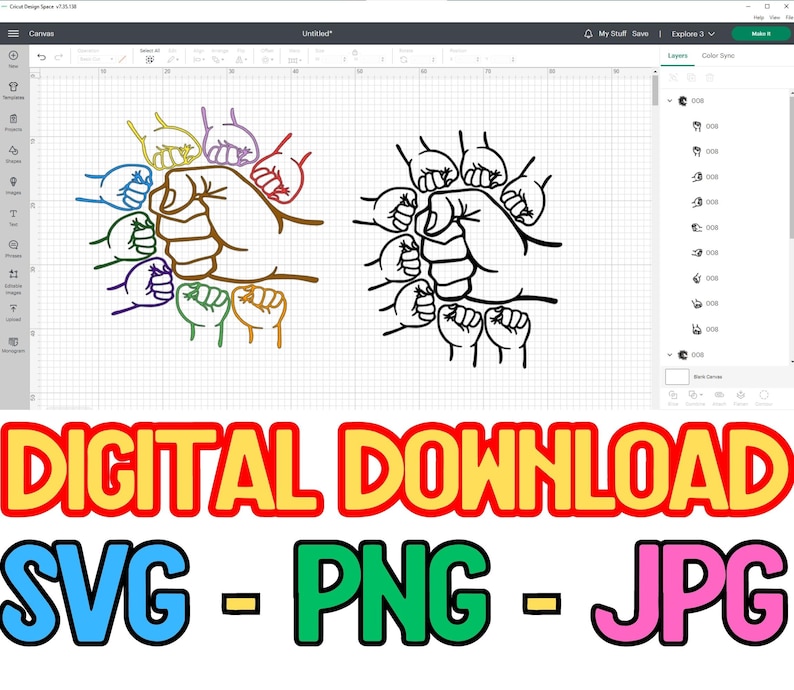The image size is (794, 690).
Task: Open My Stuff
Action: 612,33
